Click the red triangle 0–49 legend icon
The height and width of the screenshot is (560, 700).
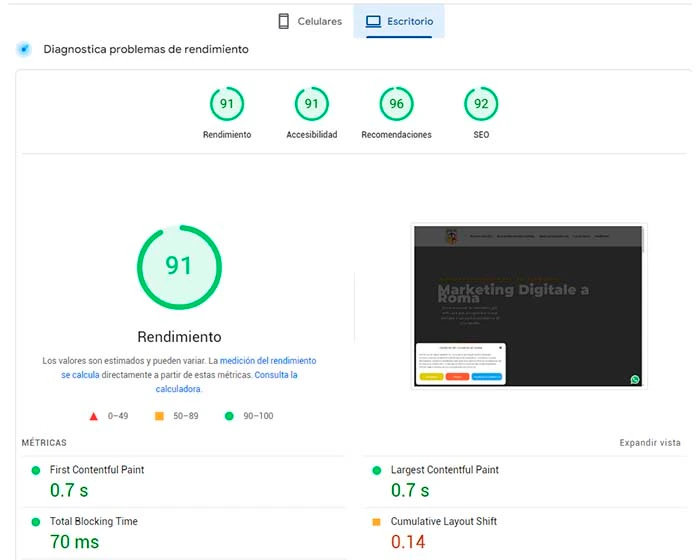[94, 416]
